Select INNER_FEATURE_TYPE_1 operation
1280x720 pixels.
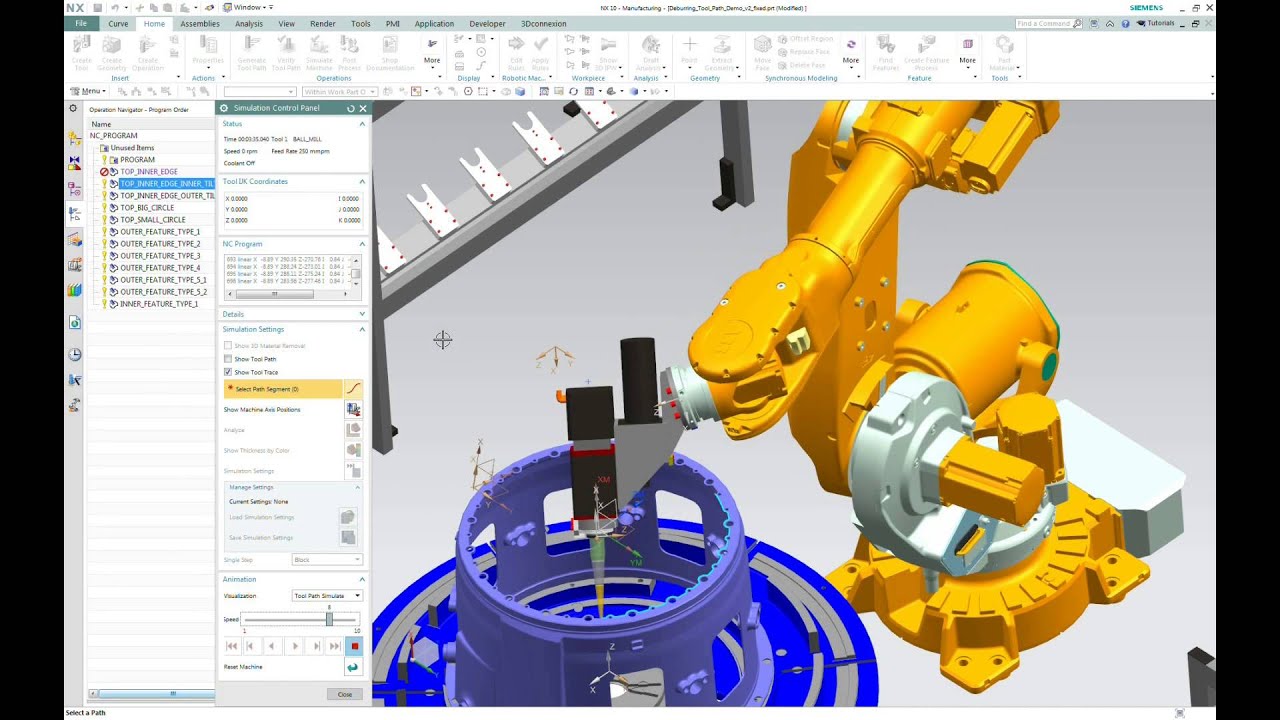pyautogui.click(x=158, y=304)
